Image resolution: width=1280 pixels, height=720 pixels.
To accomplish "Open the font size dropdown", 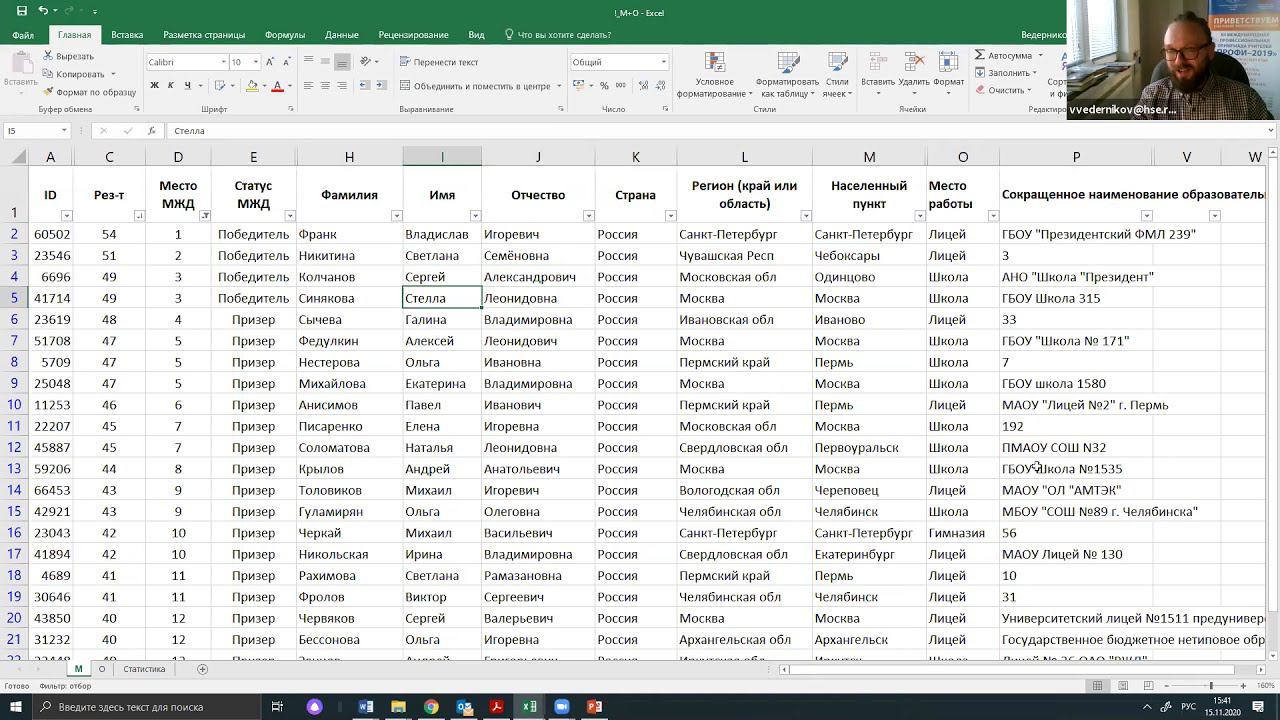I will 254,62.
